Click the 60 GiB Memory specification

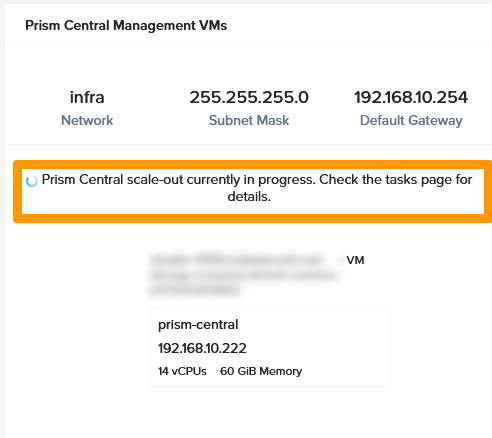tap(261, 371)
